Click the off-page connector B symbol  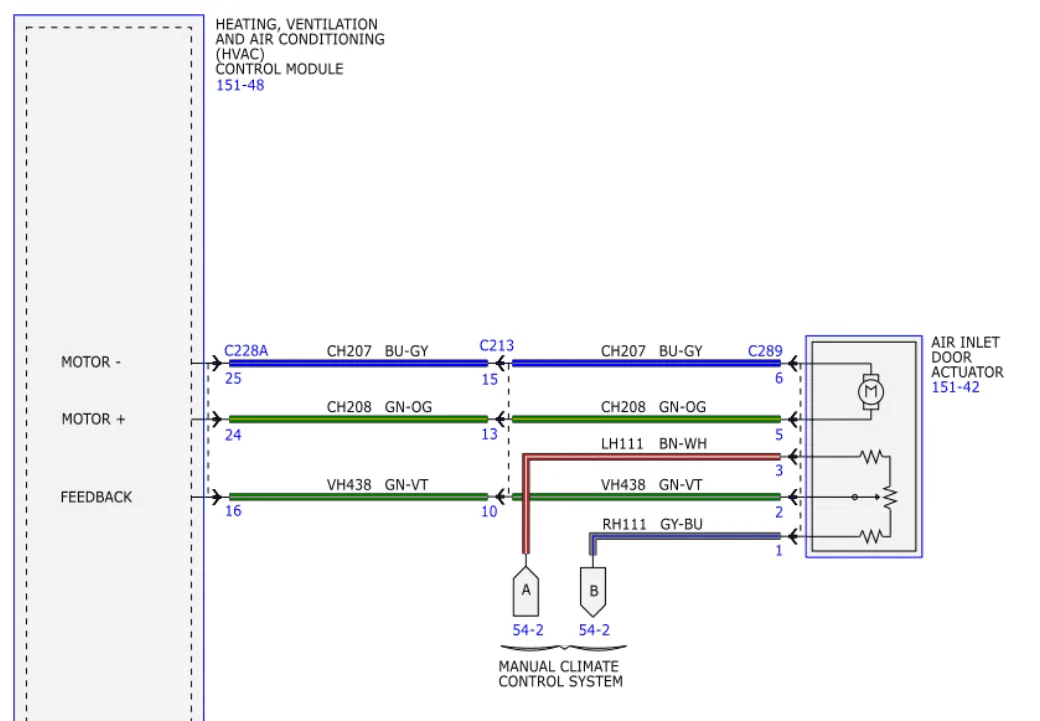[593, 592]
